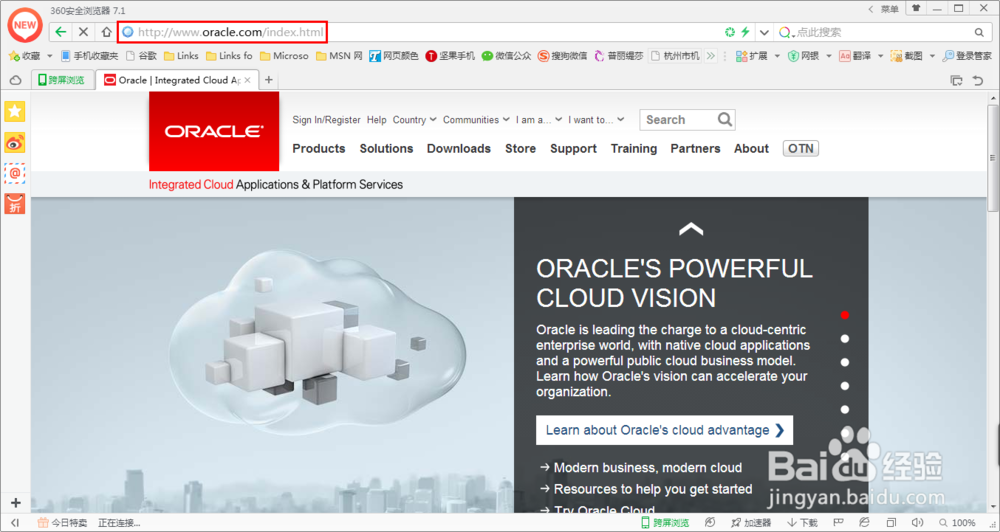The width and height of the screenshot is (1000, 532).
Task: Collapse the hero panel with up chevron
Action: click(x=691, y=228)
